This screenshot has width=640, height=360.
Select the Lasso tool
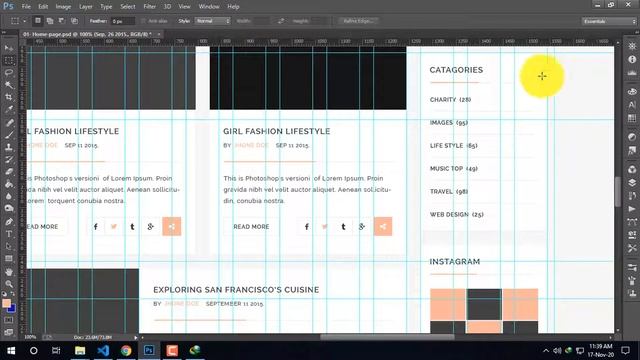click(x=9, y=73)
